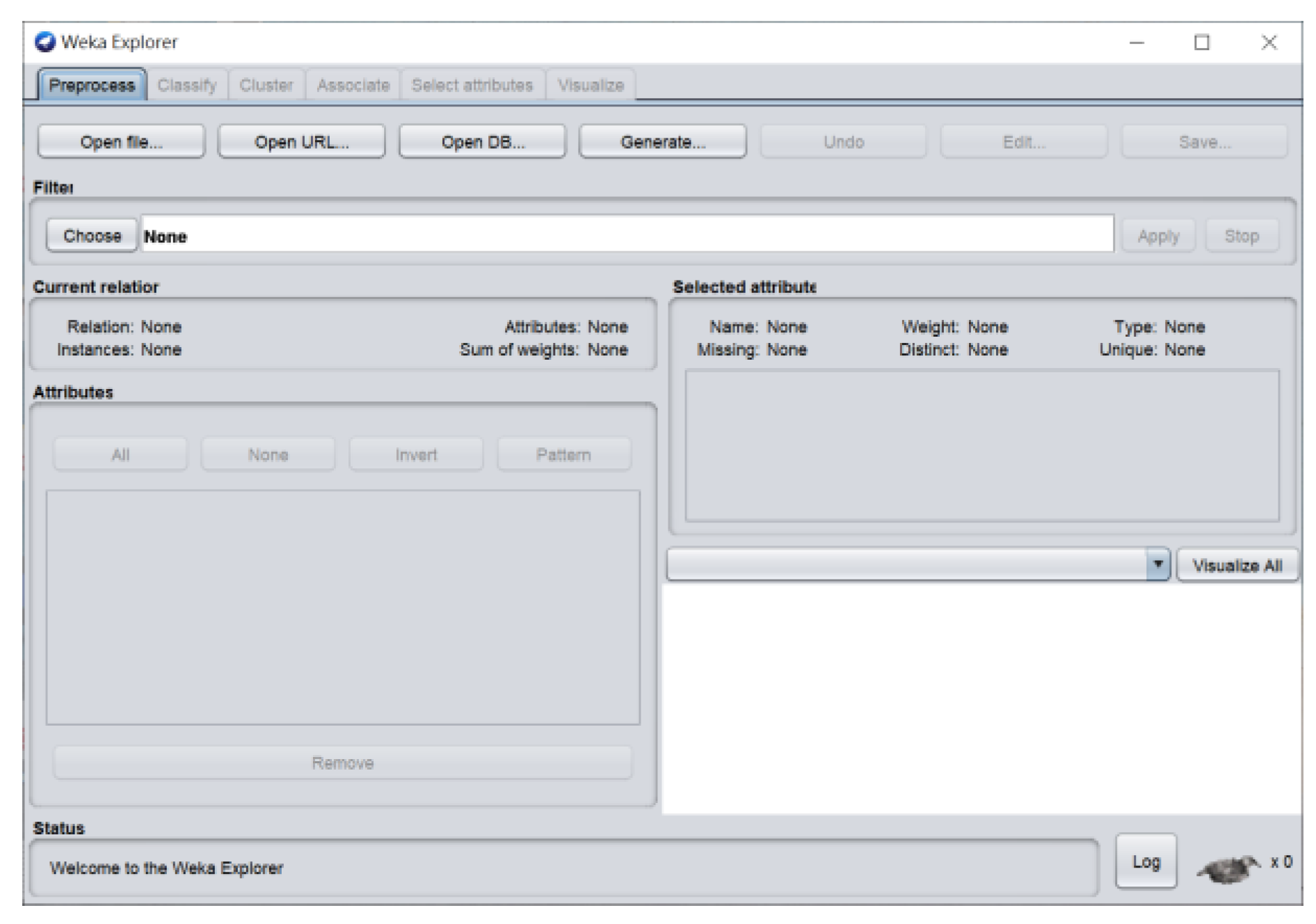1316x924 pixels.
Task: Open the Visualize tab
Action: 591,86
